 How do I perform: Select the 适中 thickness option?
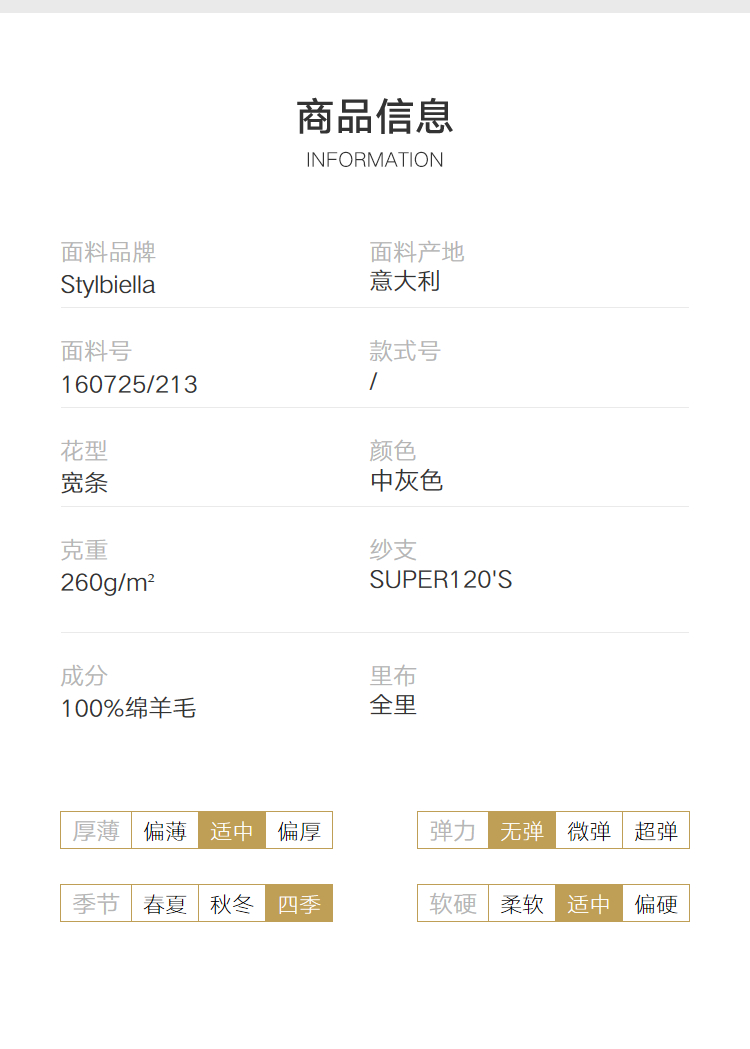click(232, 830)
